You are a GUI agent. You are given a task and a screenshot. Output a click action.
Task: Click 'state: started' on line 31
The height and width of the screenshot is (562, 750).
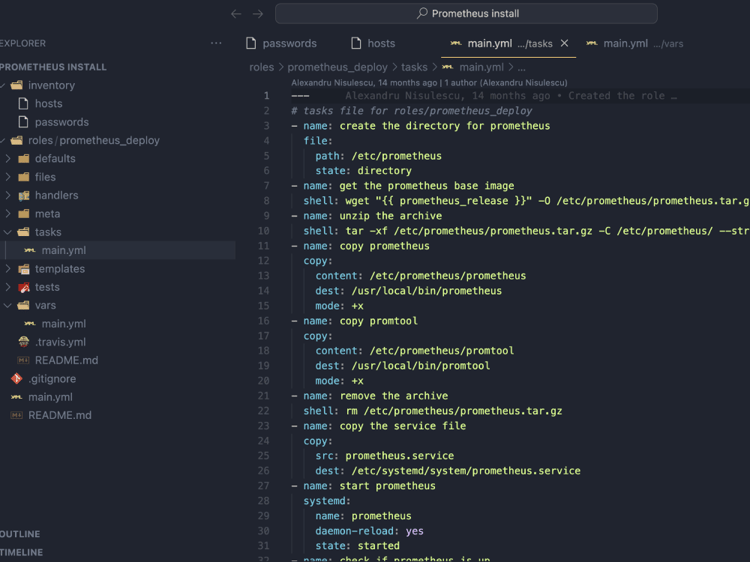pyautogui.click(x=357, y=546)
